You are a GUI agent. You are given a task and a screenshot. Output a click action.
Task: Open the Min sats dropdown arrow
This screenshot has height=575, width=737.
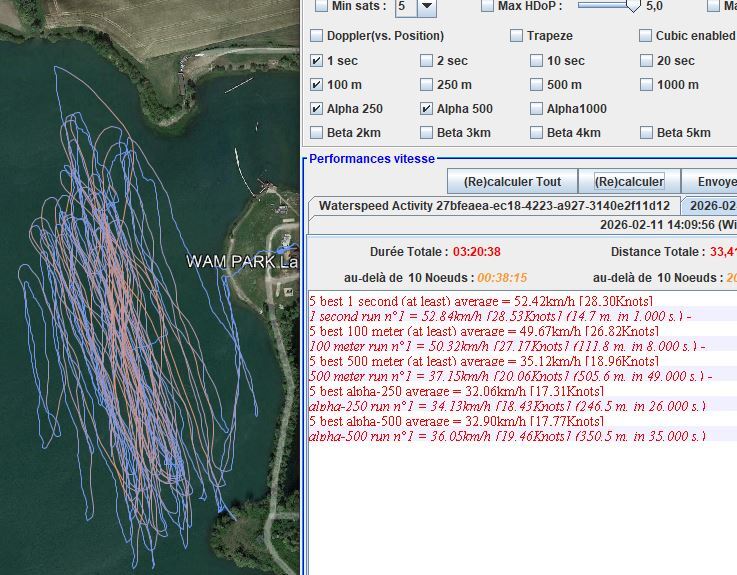[427, 7]
